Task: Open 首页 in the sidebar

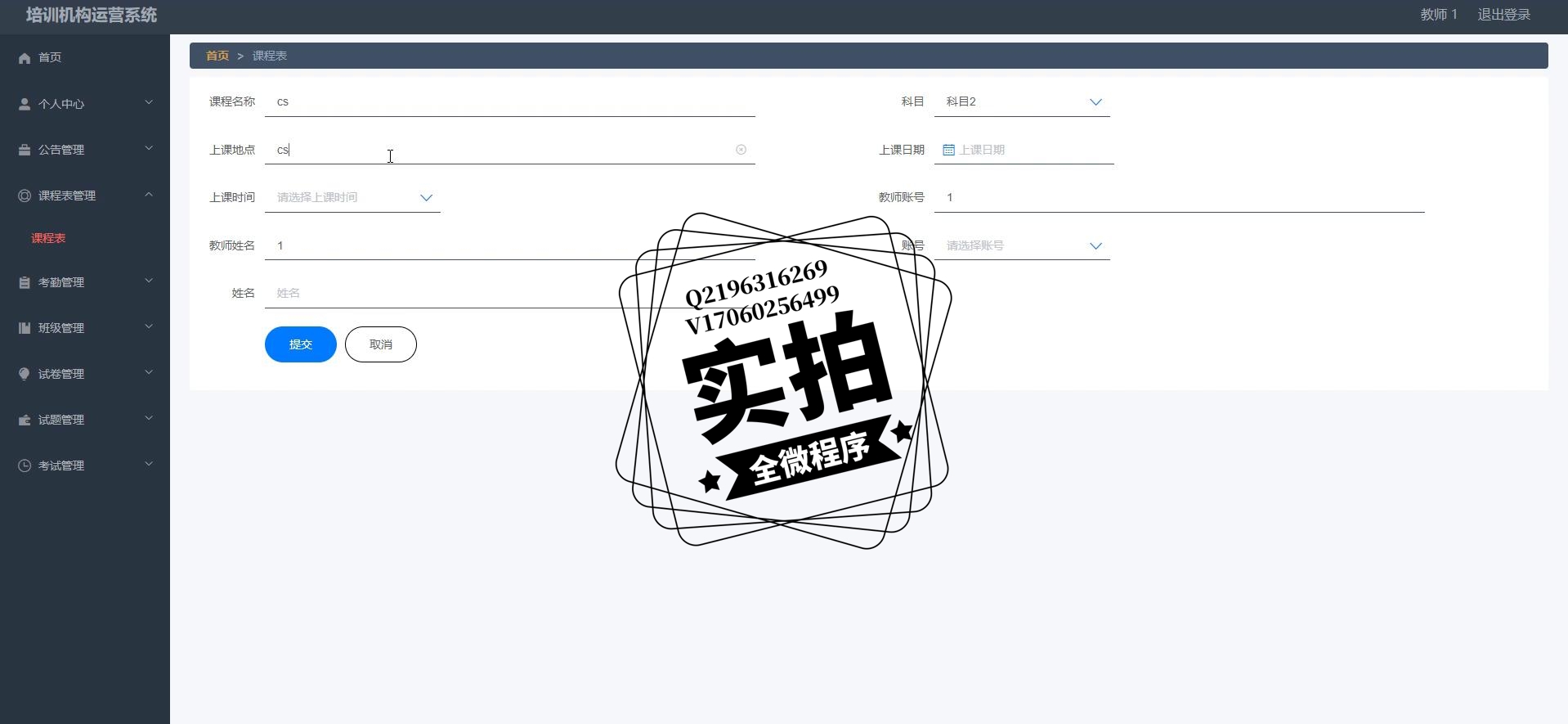Action: (x=85, y=57)
